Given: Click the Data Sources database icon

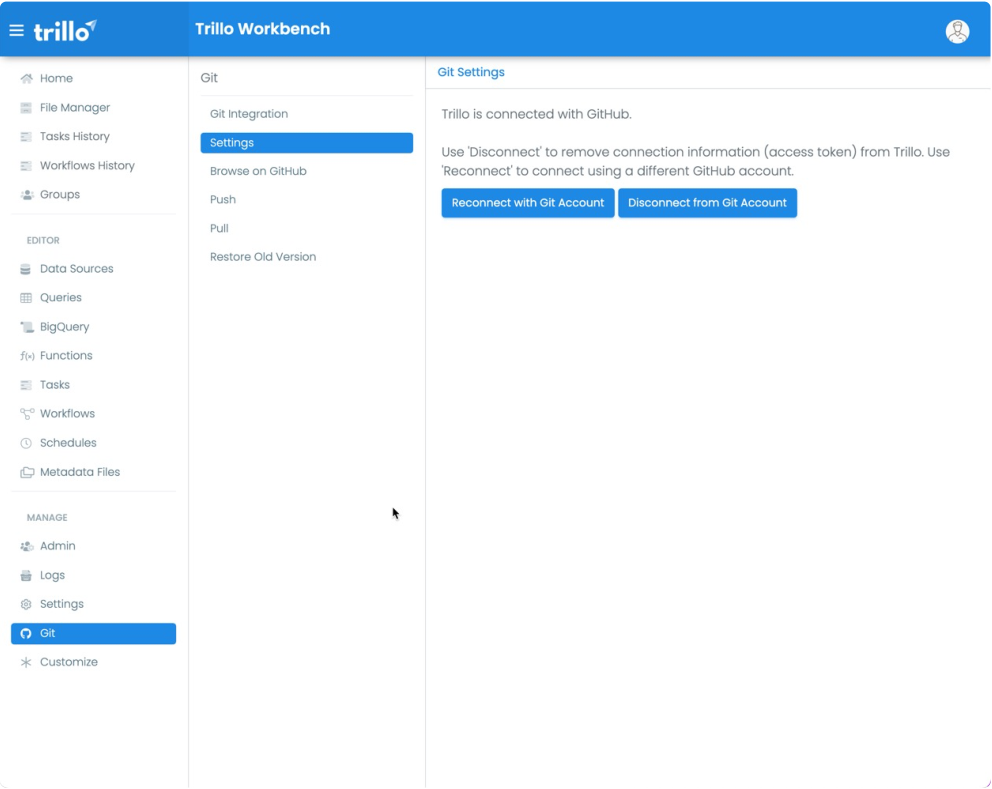Looking at the screenshot, I should (x=25, y=269).
